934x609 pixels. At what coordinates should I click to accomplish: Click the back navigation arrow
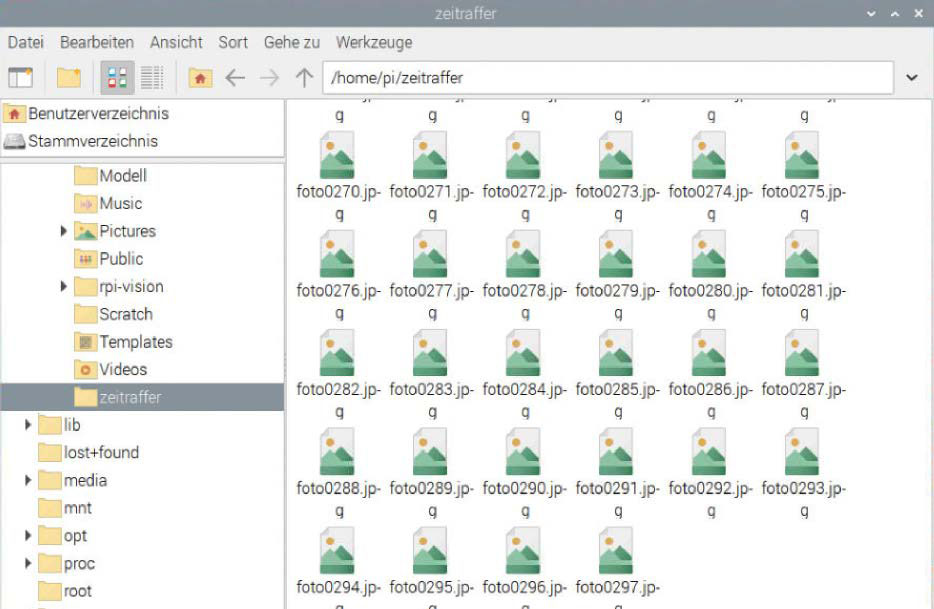pyautogui.click(x=235, y=78)
